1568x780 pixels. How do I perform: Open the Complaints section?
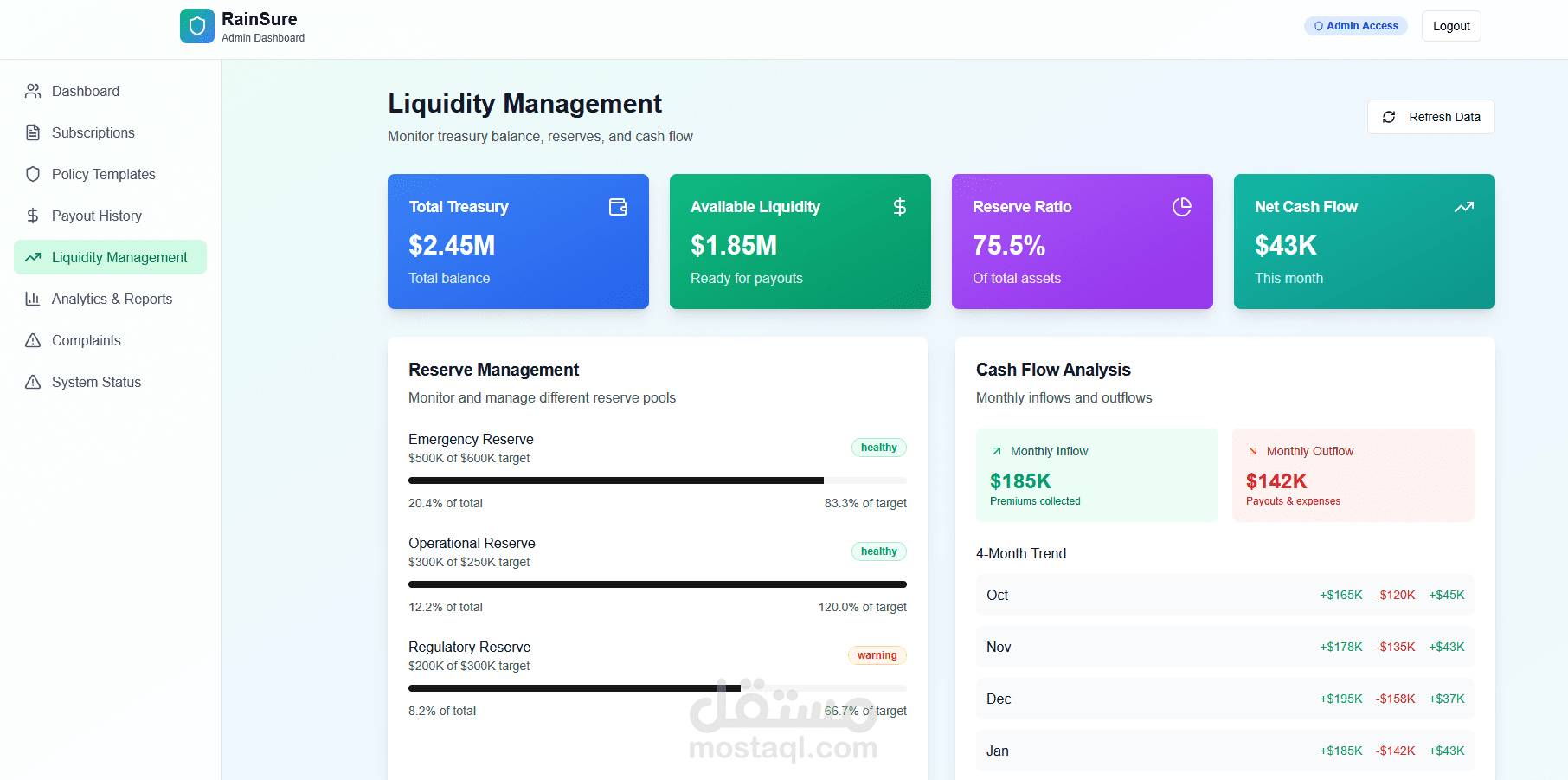click(110, 340)
